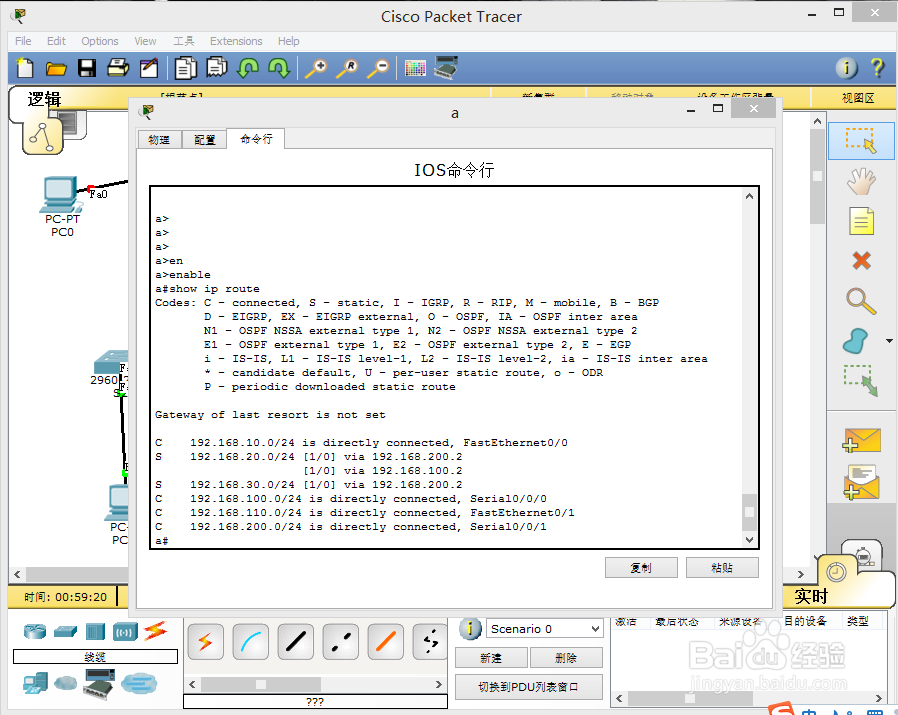Switch to 命令行 tab
The height and width of the screenshot is (715, 898).
coord(256,139)
